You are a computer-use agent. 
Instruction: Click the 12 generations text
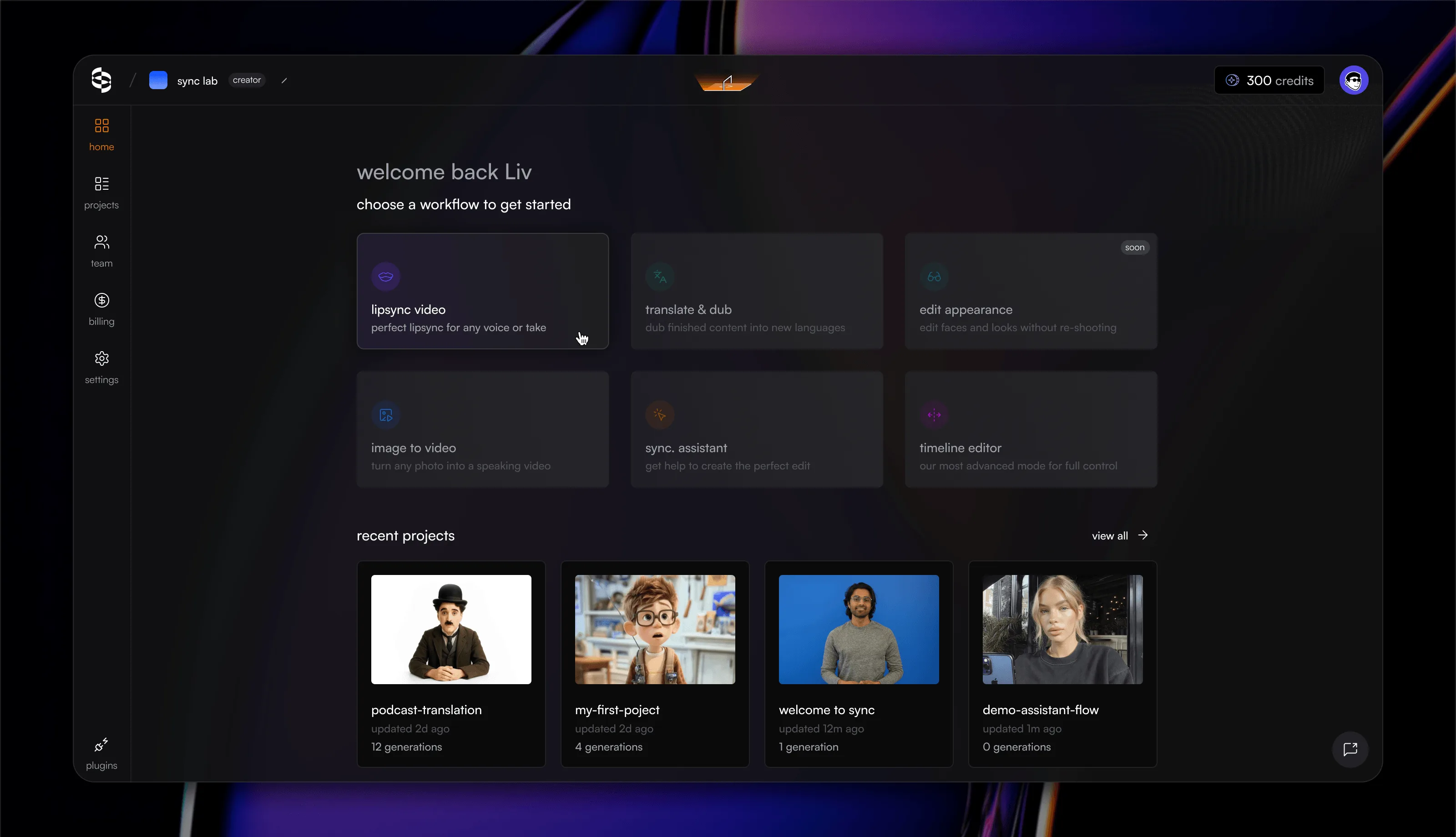[x=406, y=747]
